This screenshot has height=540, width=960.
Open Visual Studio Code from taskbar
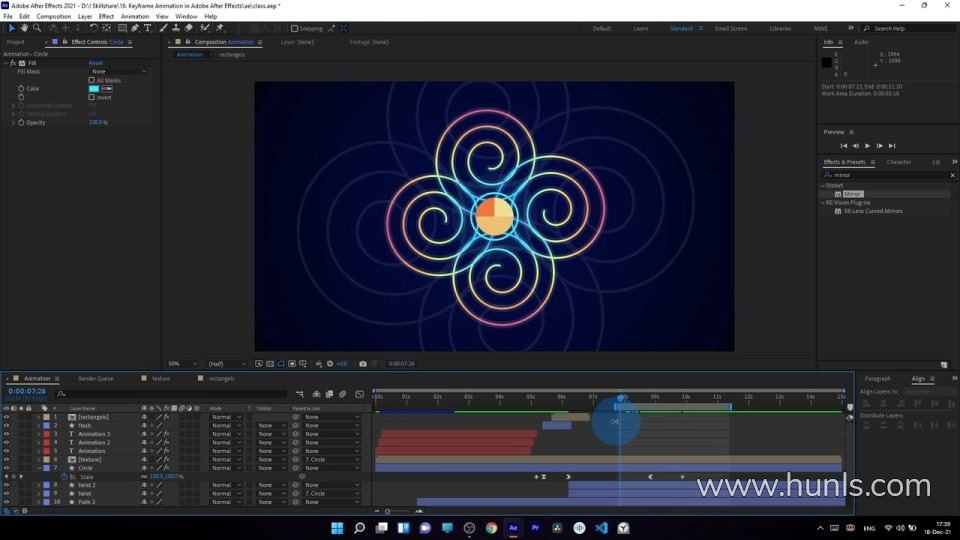pos(601,527)
